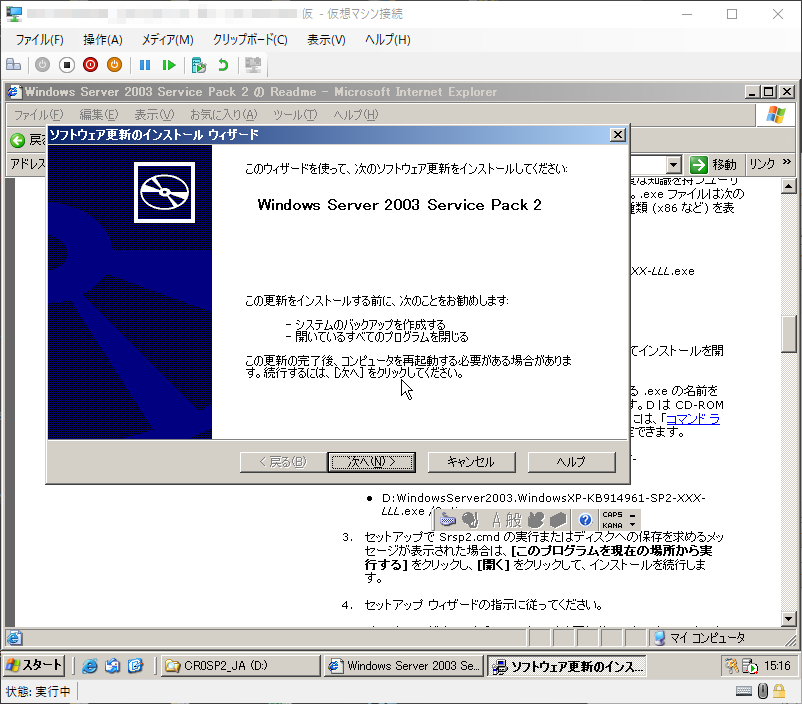This screenshot has height=704, width=802.
Task: Click IE title bar page icon
Action: tap(14, 92)
